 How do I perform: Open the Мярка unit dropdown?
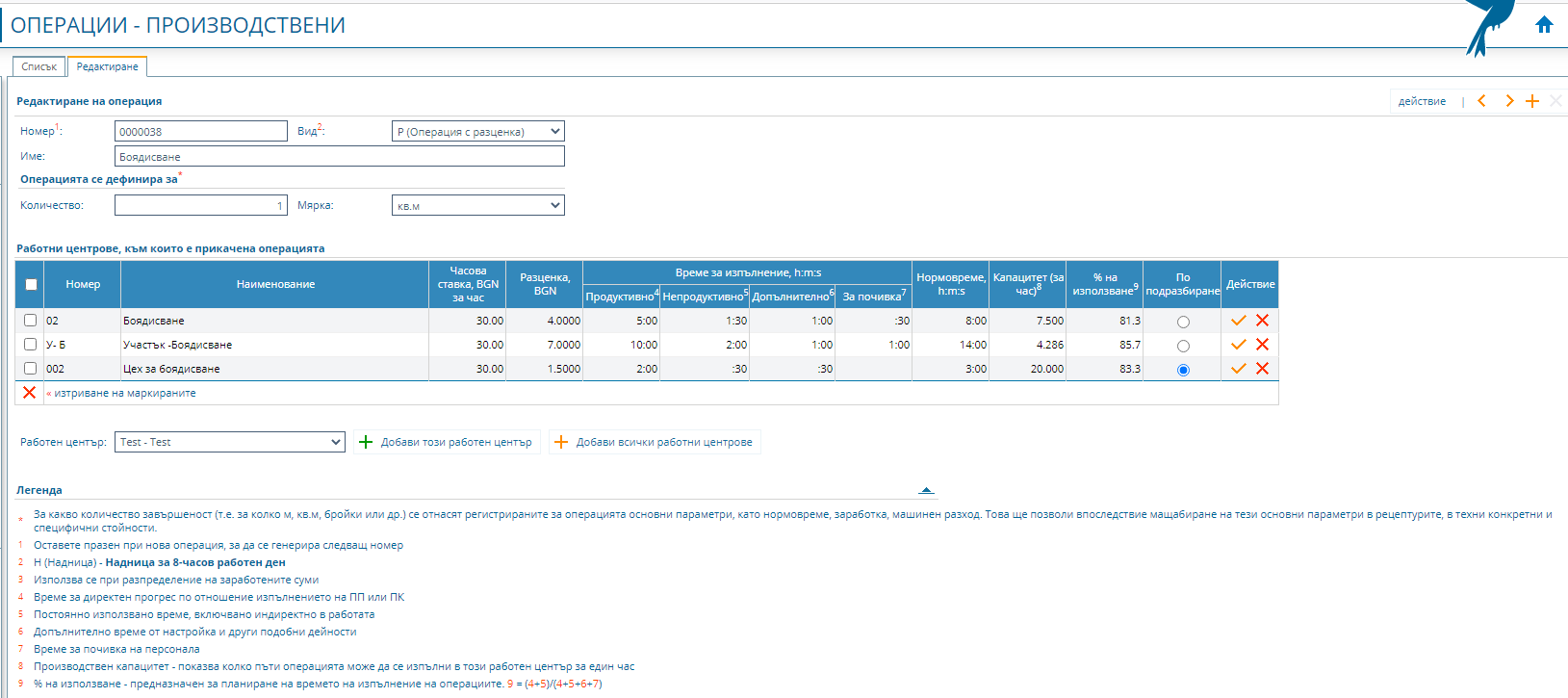[478, 205]
